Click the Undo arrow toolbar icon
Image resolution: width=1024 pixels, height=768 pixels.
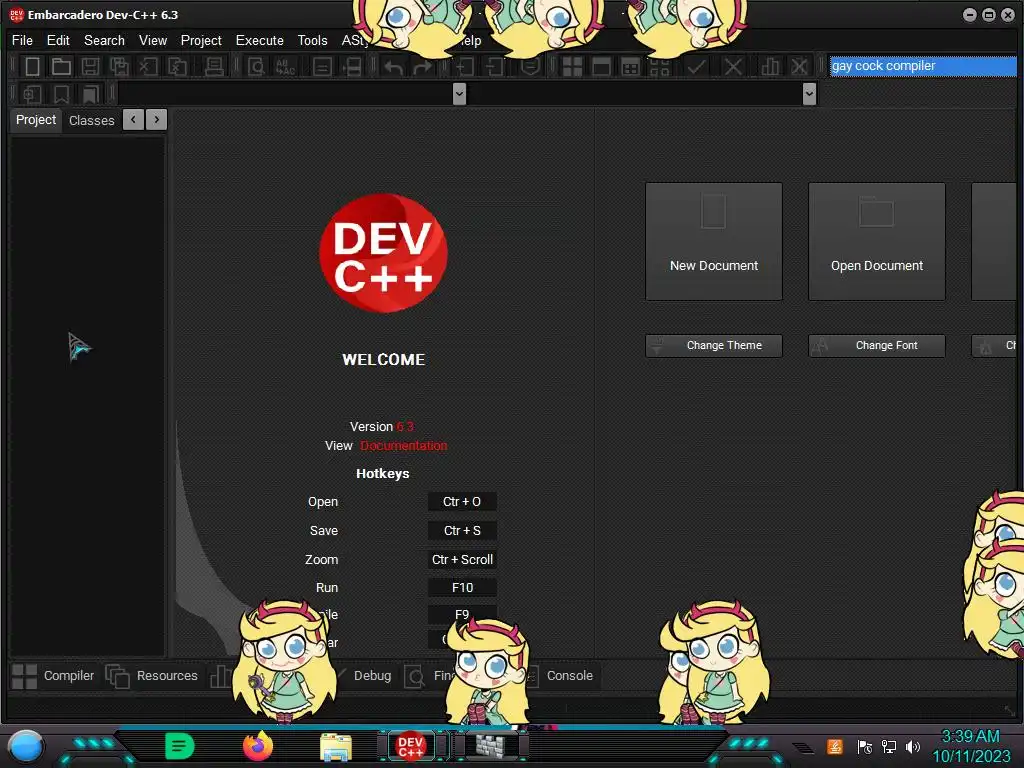click(x=393, y=67)
